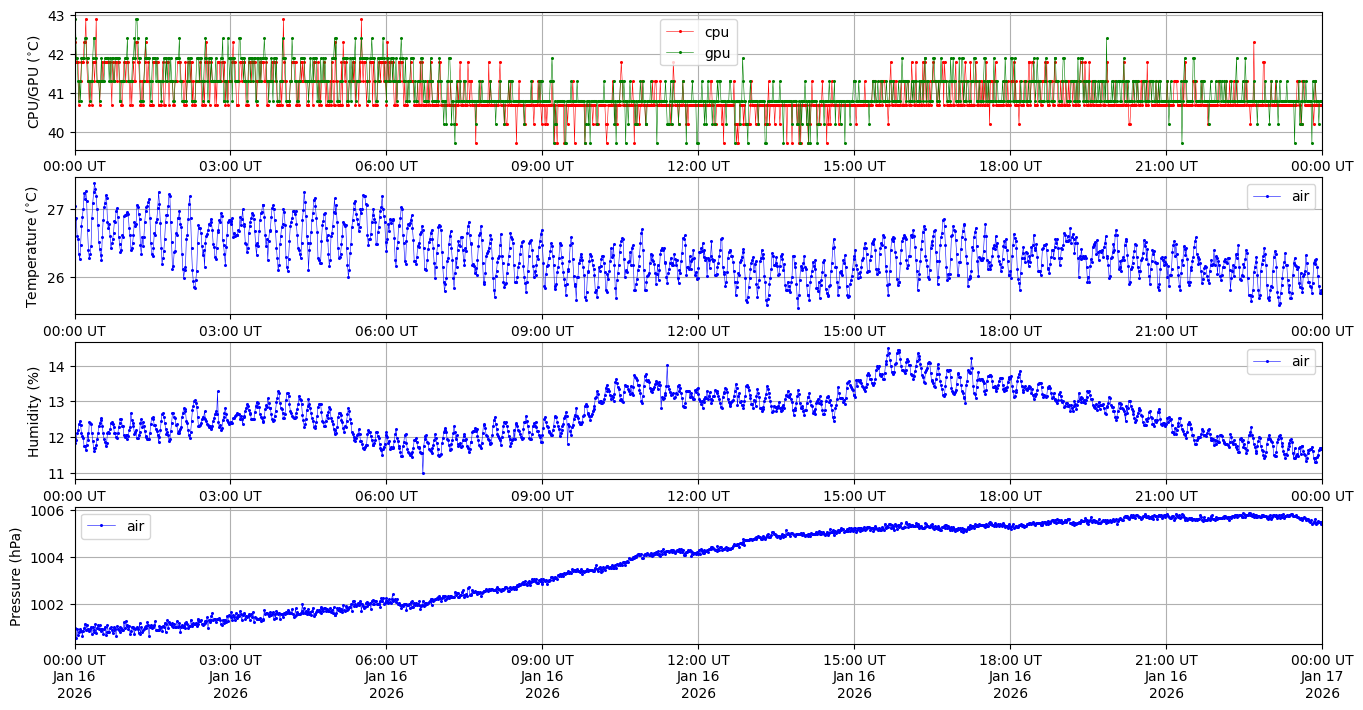Click the 12:00 UT tick under the CPU/GPU plot
Image resolution: width=1363 pixels, height=710 pixels.
[698, 166]
